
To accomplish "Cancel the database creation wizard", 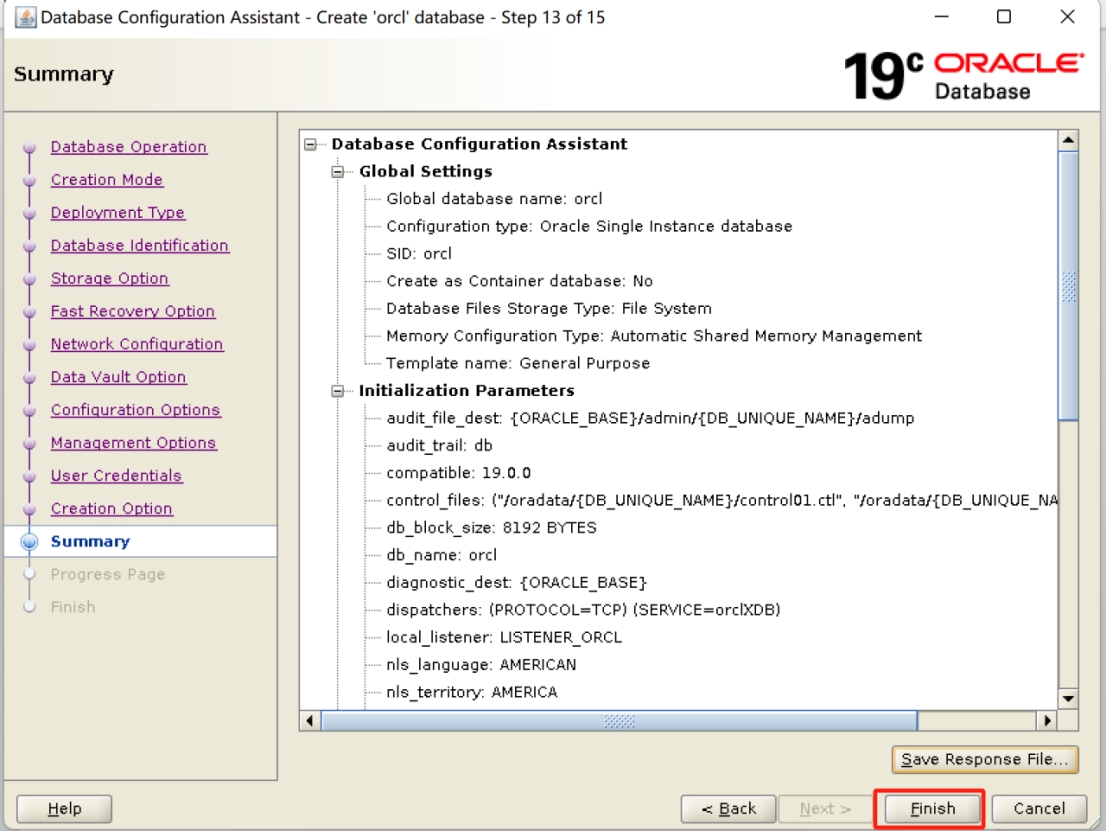I will click(1039, 809).
